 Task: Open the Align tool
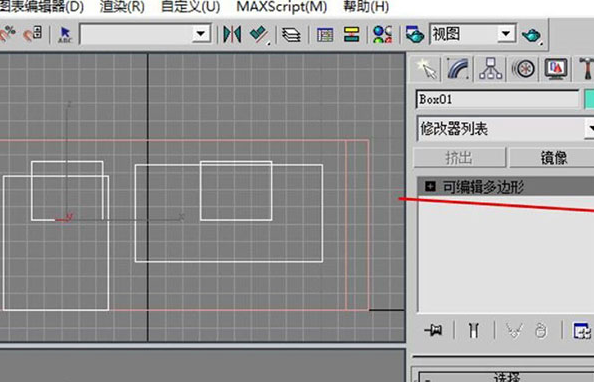260,34
